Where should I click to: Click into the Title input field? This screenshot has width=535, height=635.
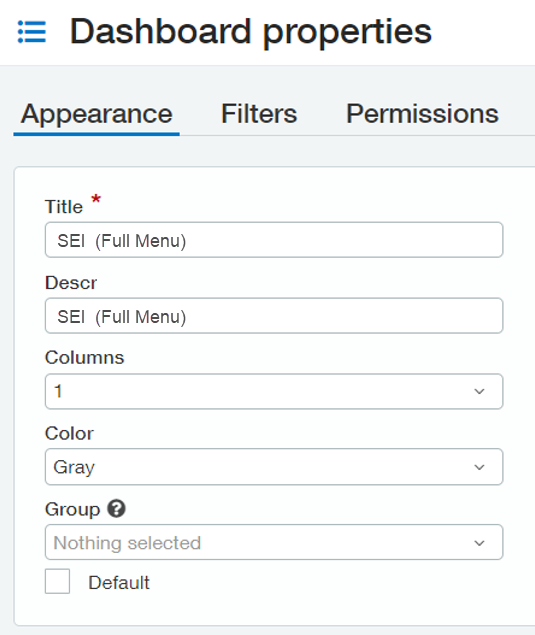point(274,240)
